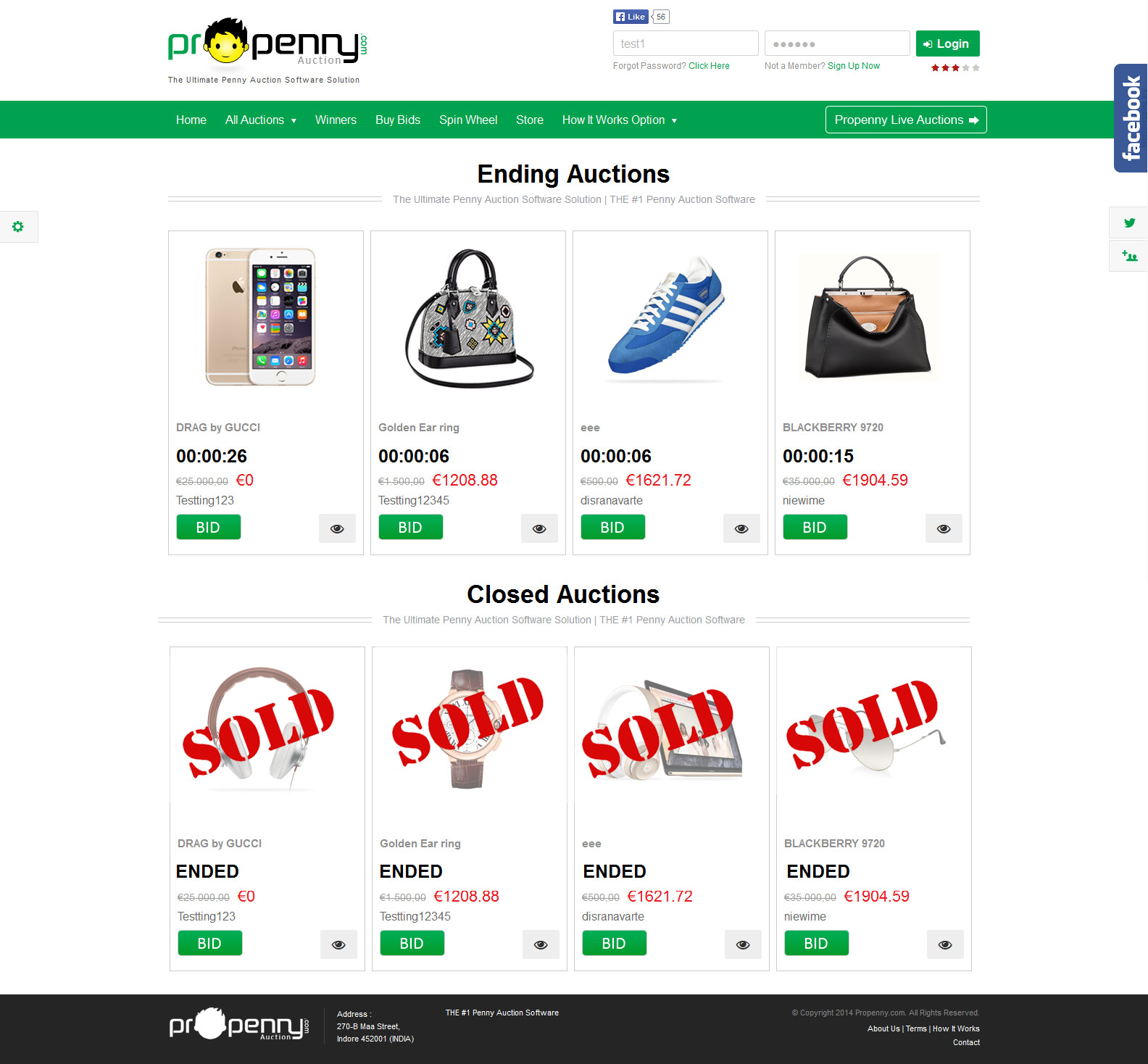Click the Sign Up Now link
The image size is (1148, 1064).
click(854, 66)
